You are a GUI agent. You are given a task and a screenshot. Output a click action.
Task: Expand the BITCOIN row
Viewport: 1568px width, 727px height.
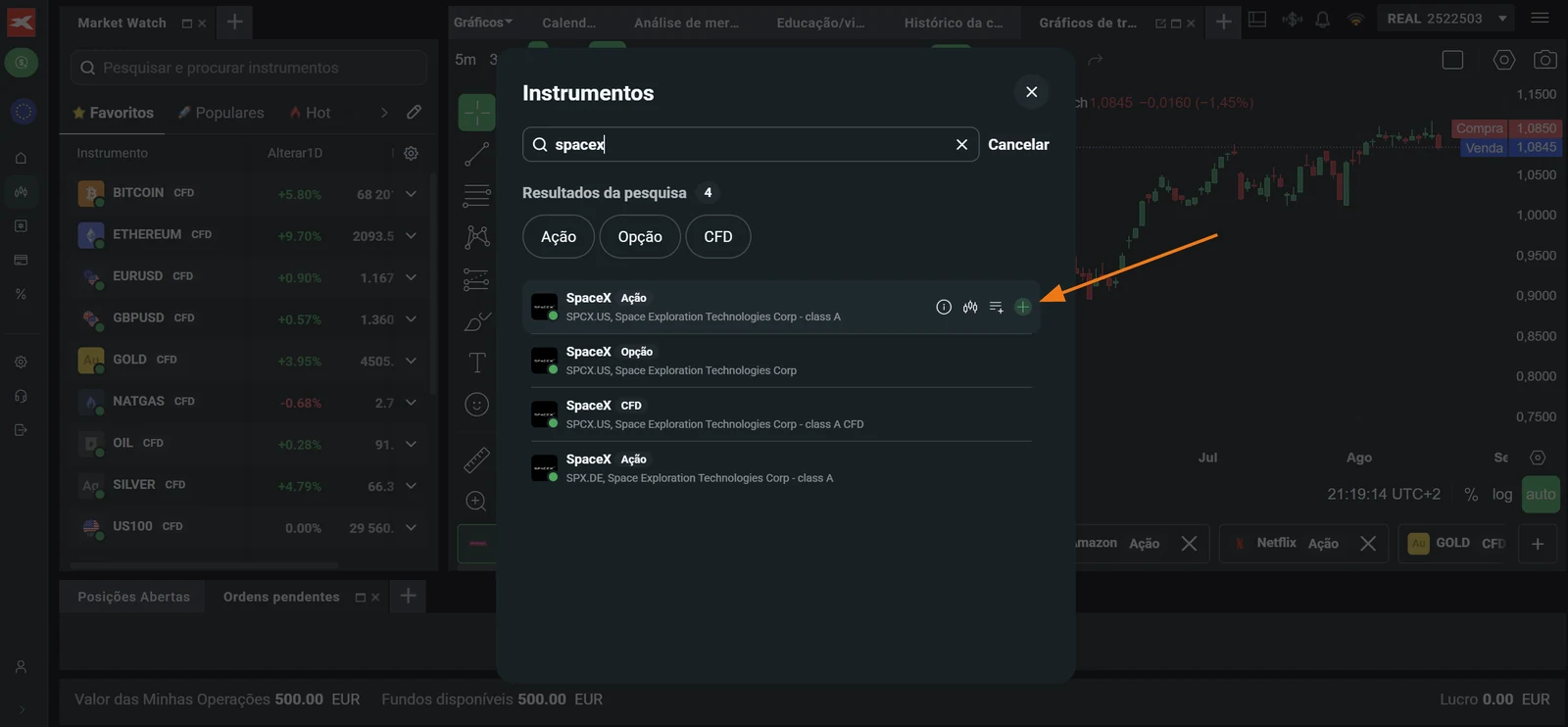[411, 194]
